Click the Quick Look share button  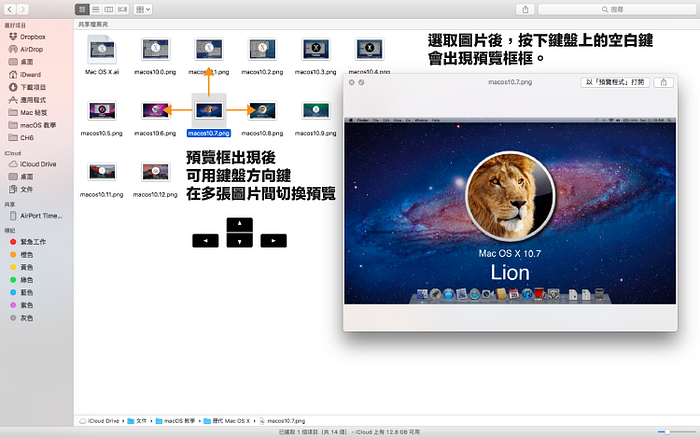coord(663,82)
